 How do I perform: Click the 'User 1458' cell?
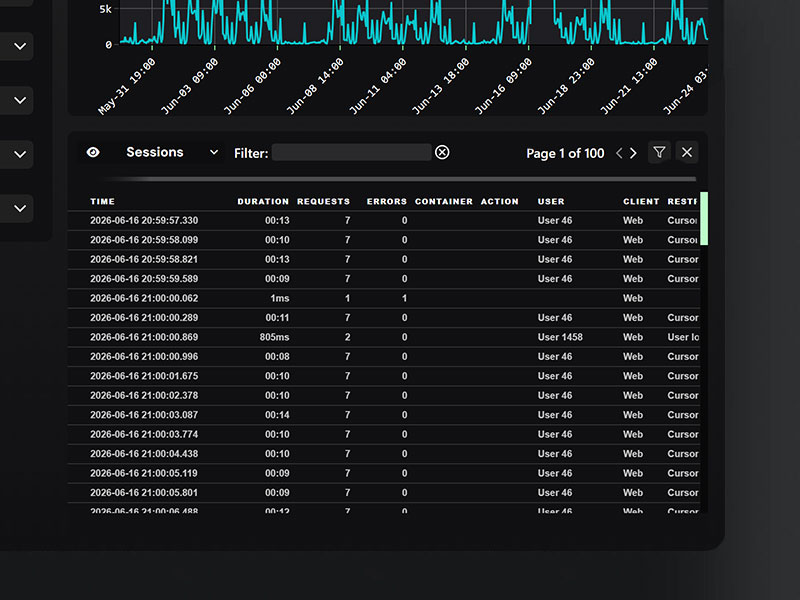(x=560, y=337)
